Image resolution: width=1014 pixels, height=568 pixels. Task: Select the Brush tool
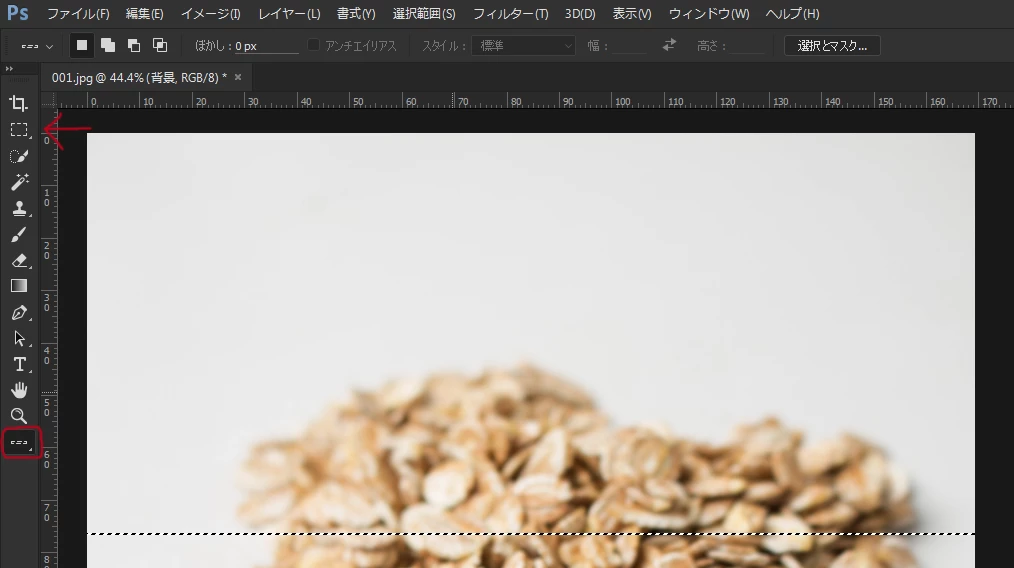click(19, 234)
